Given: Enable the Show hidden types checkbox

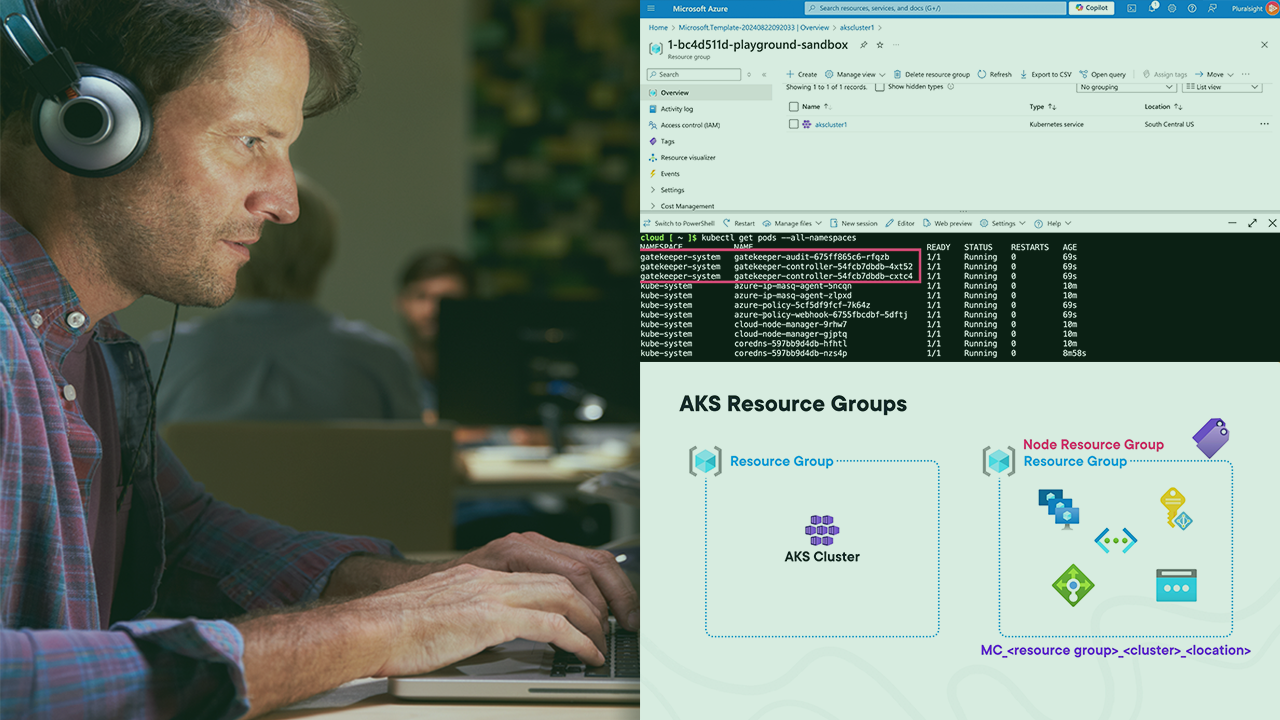Looking at the screenshot, I should (x=880, y=87).
